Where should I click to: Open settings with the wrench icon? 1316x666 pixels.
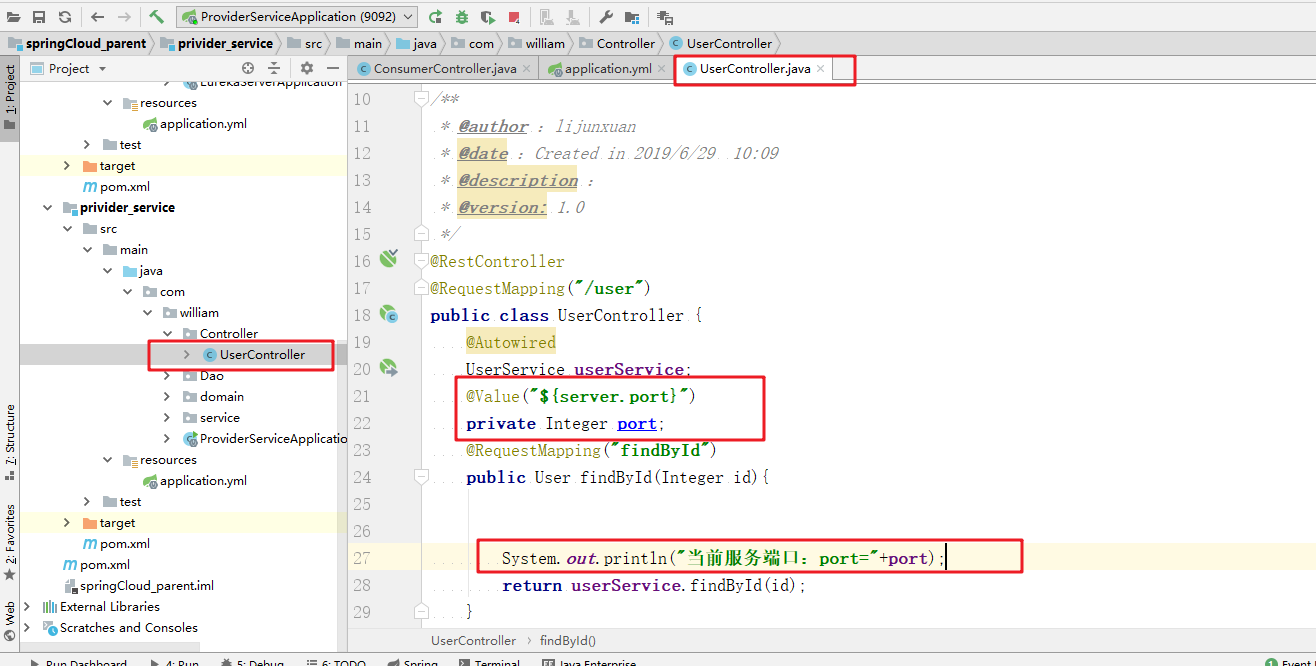(606, 17)
